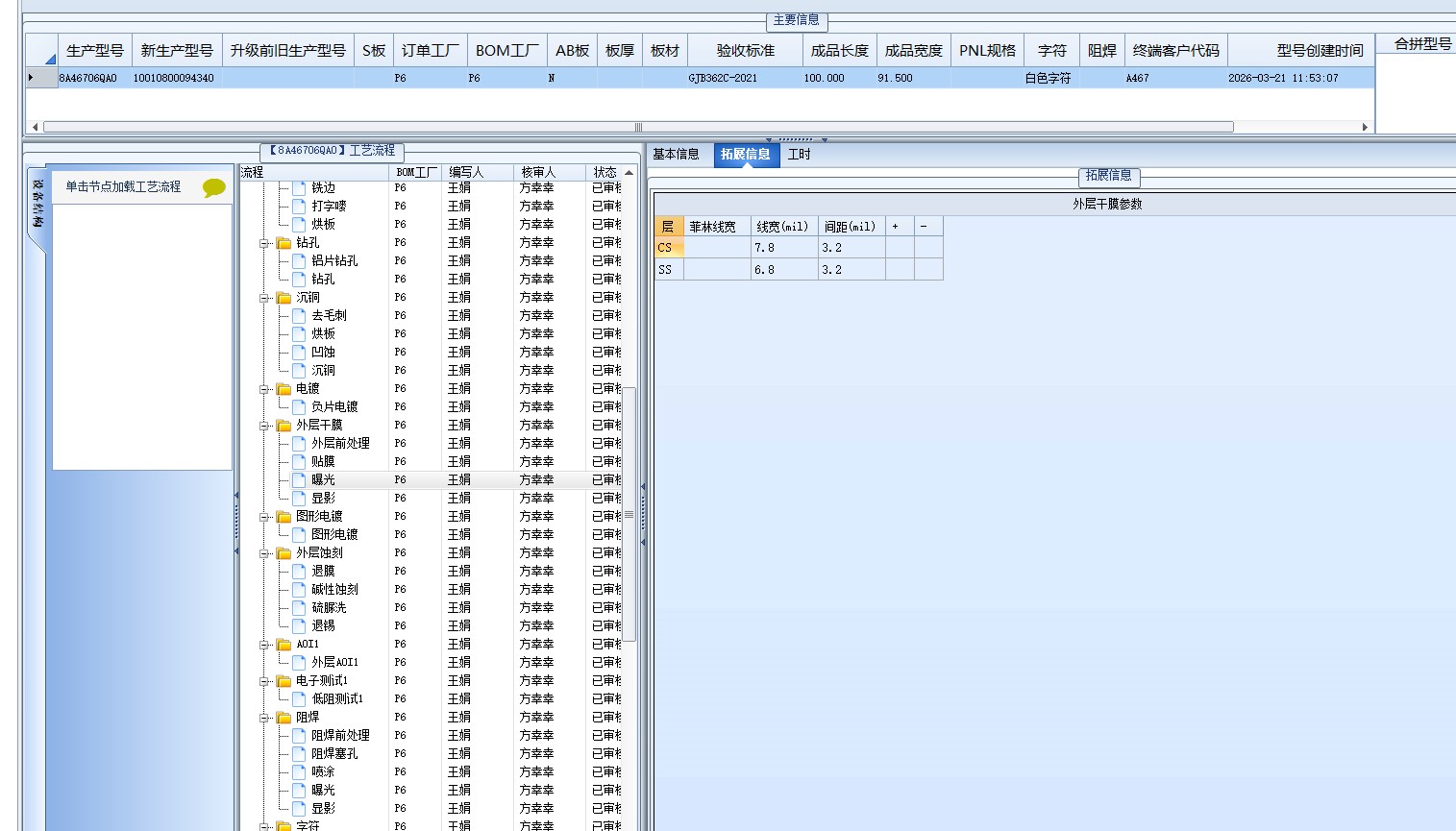Image resolution: width=1456 pixels, height=831 pixels.
Task: Click the folder icon of 外层干膜
Action: (284, 426)
